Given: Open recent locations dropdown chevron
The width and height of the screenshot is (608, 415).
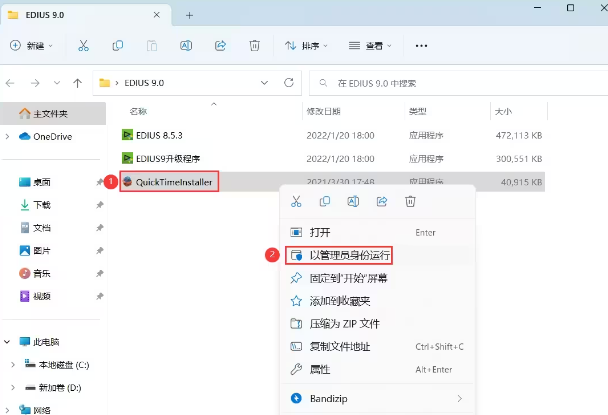Looking at the screenshot, I should [57, 83].
